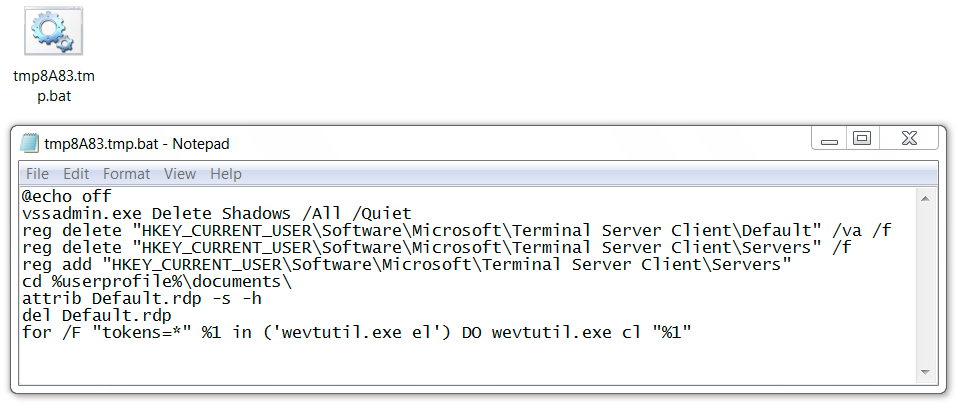This screenshot has height=404, width=957.
Task: Click the Notepad icon in title bar
Action: click(29, 143)
